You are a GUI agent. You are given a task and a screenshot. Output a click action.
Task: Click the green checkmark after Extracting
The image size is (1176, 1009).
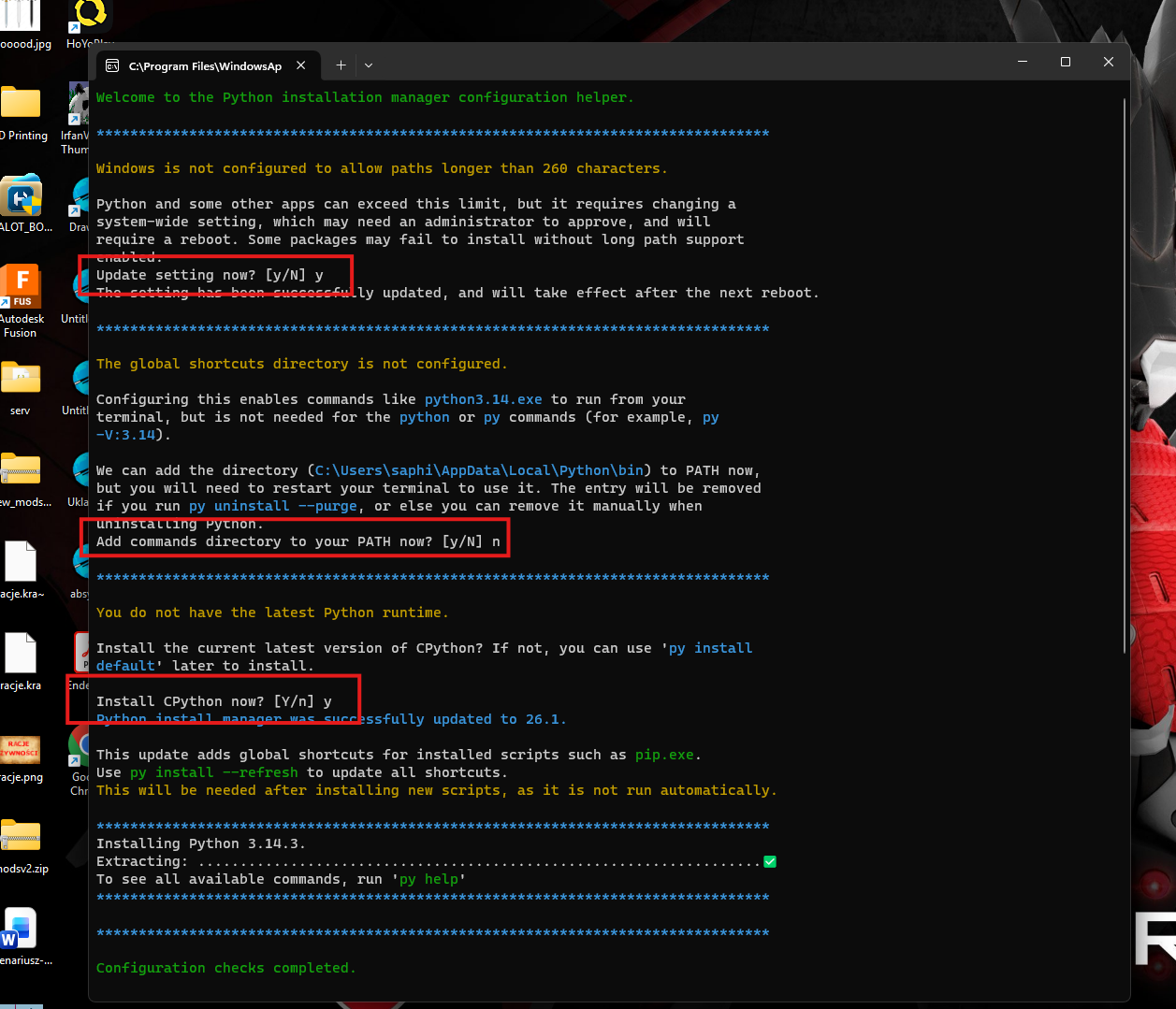pos(770,861)
